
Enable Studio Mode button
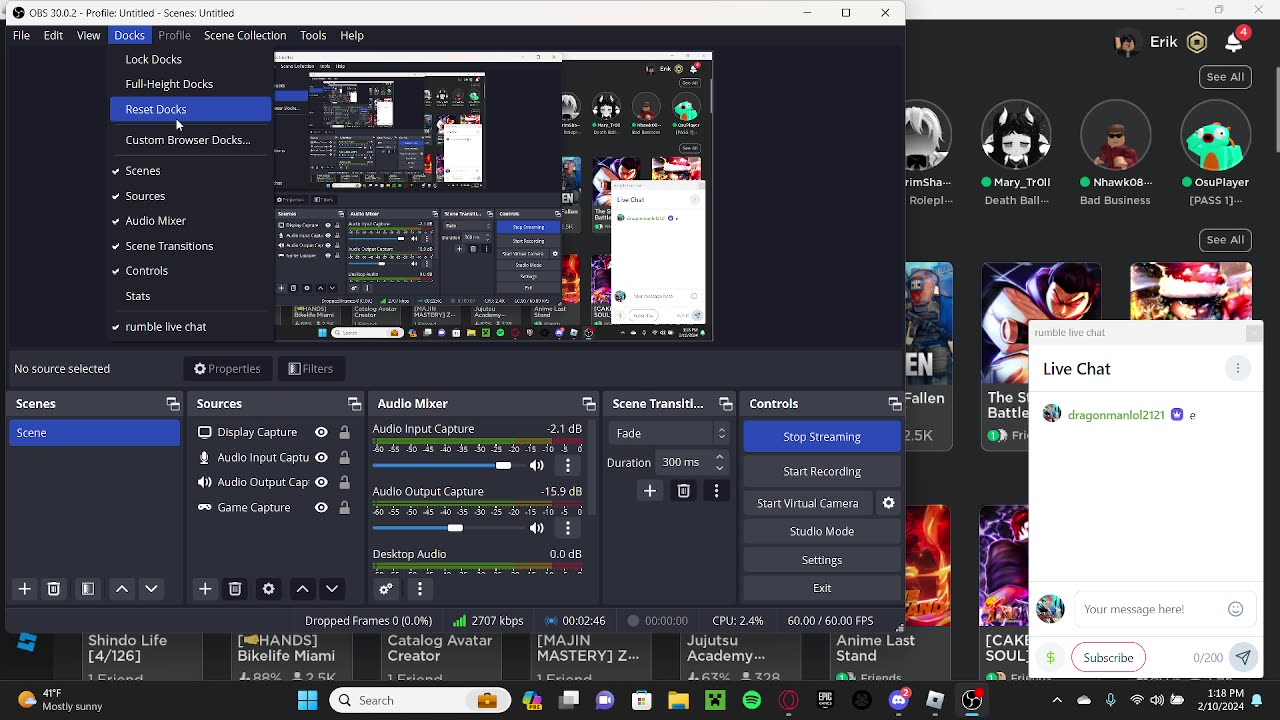(x=822, y=531)
